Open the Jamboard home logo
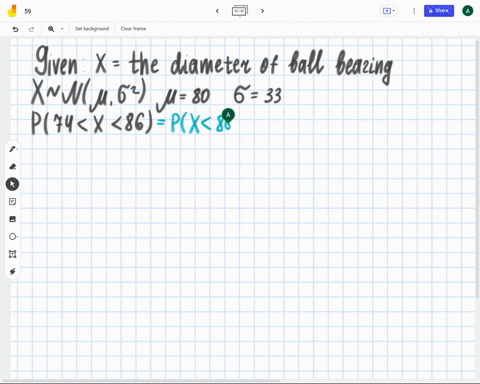The width and height of the screenshot is (480, 384). coord(12,11)
